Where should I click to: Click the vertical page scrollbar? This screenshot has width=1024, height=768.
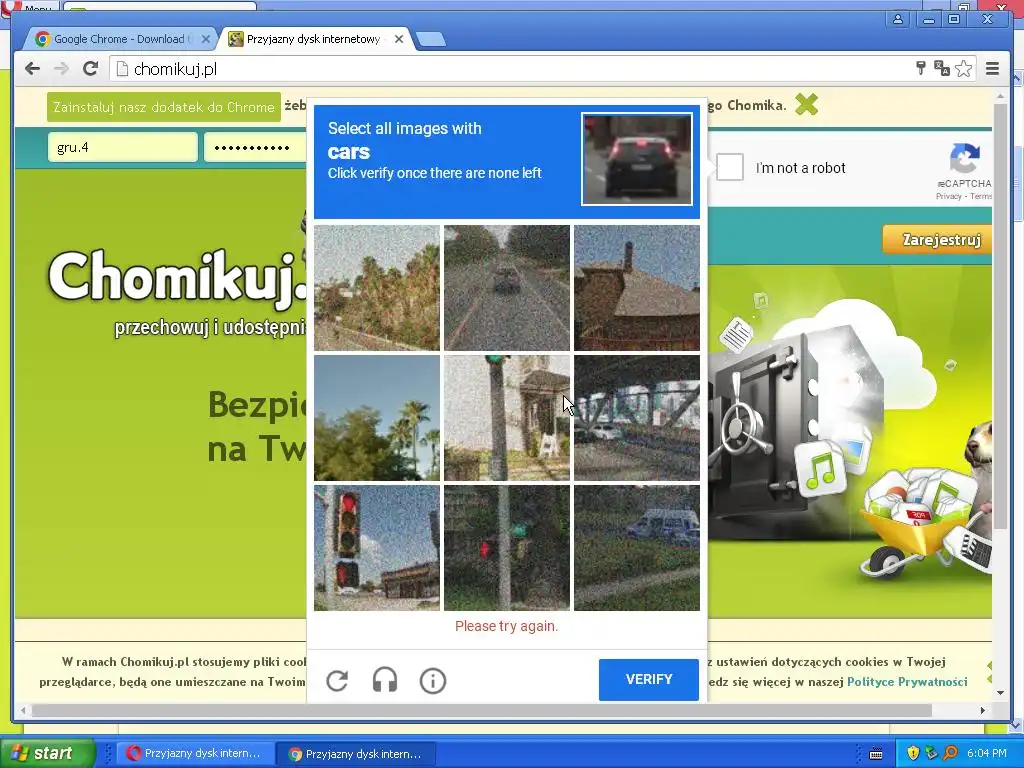point(1000,316)
